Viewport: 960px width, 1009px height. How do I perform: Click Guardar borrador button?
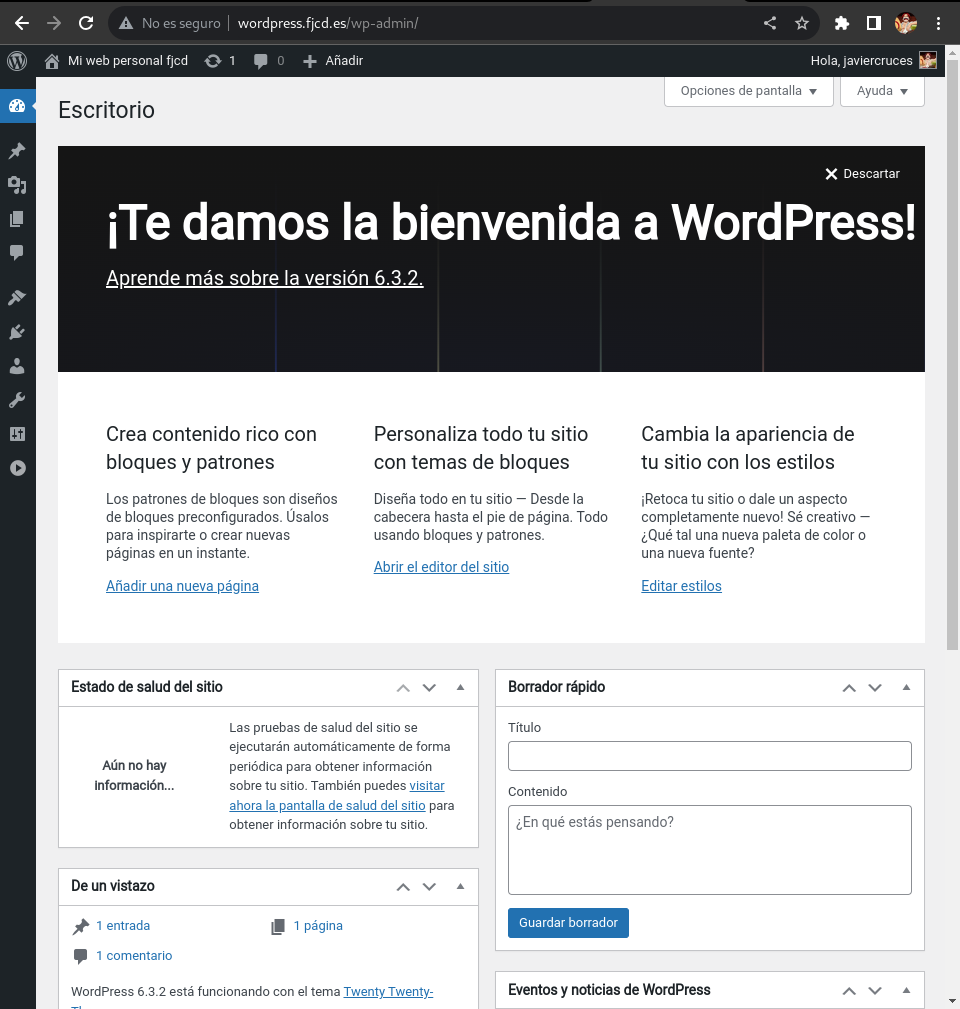568,923
